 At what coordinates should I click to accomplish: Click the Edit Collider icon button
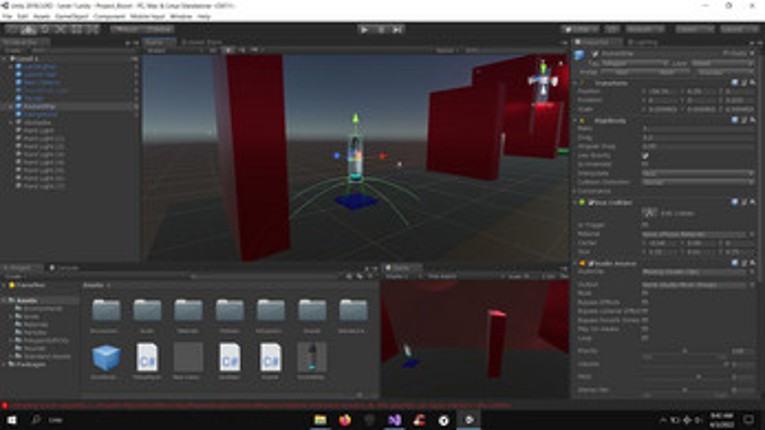click(x=649, y=213)
